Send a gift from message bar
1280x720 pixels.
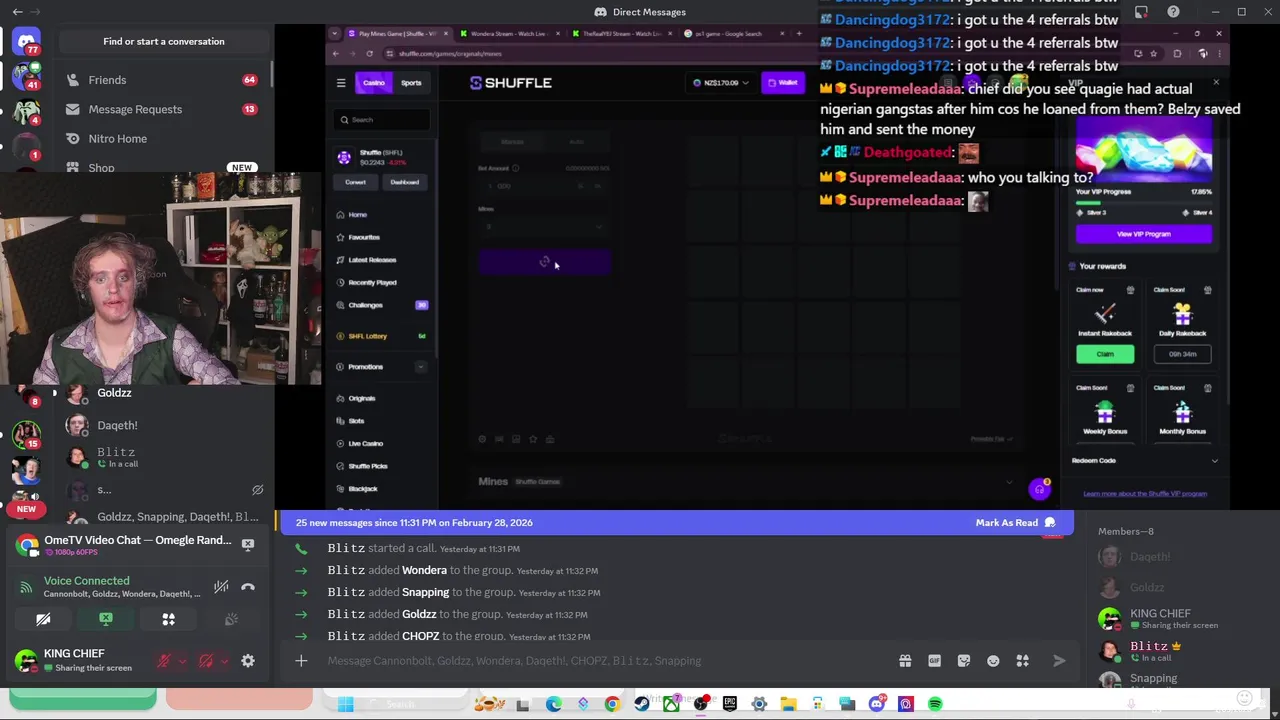coord(905,661)
